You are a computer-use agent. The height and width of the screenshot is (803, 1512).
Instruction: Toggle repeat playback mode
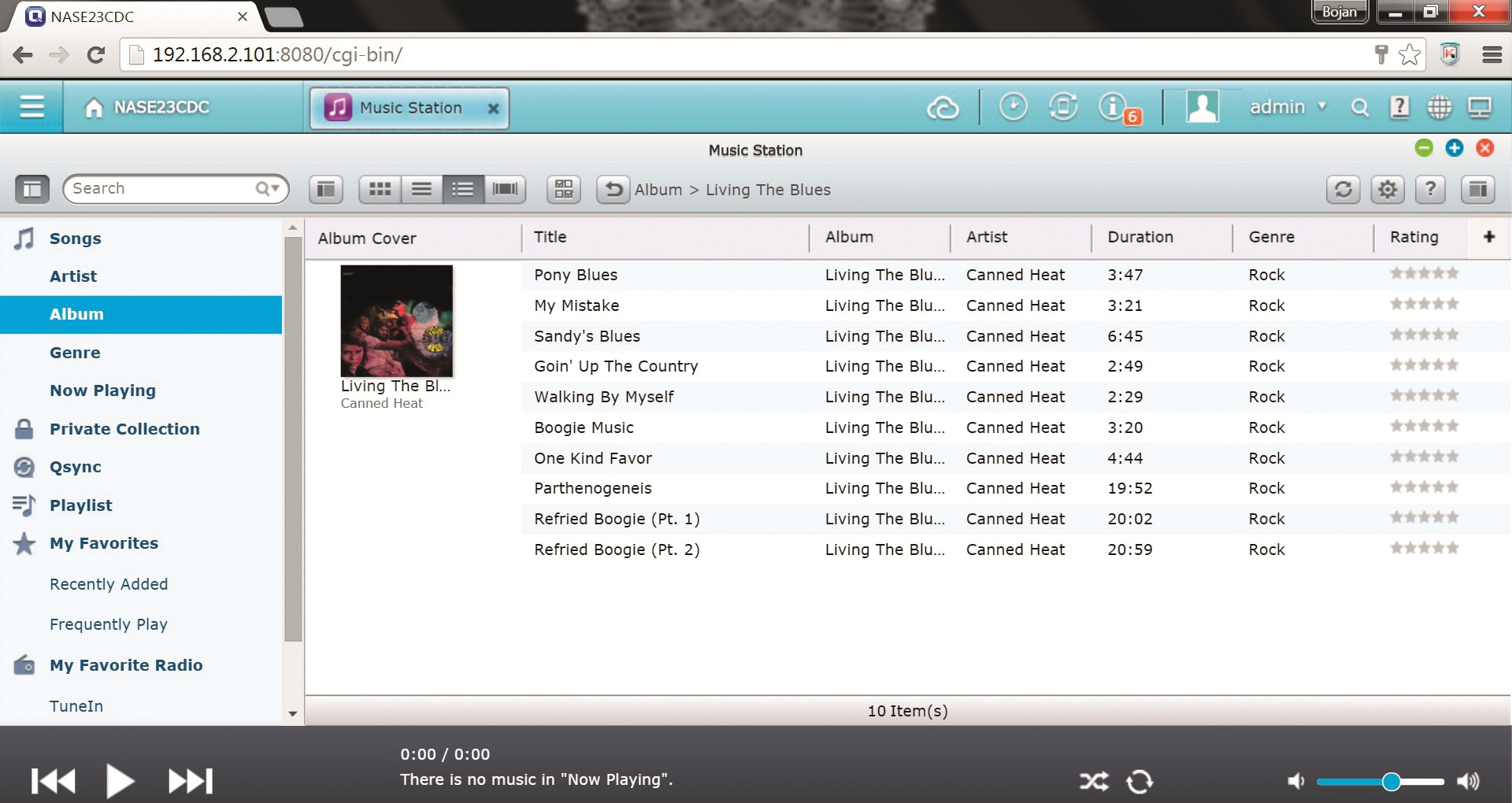[x=1140, y=781]
